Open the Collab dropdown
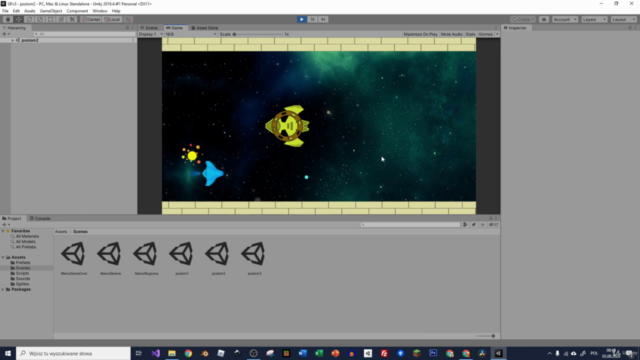 coord(523,19)
